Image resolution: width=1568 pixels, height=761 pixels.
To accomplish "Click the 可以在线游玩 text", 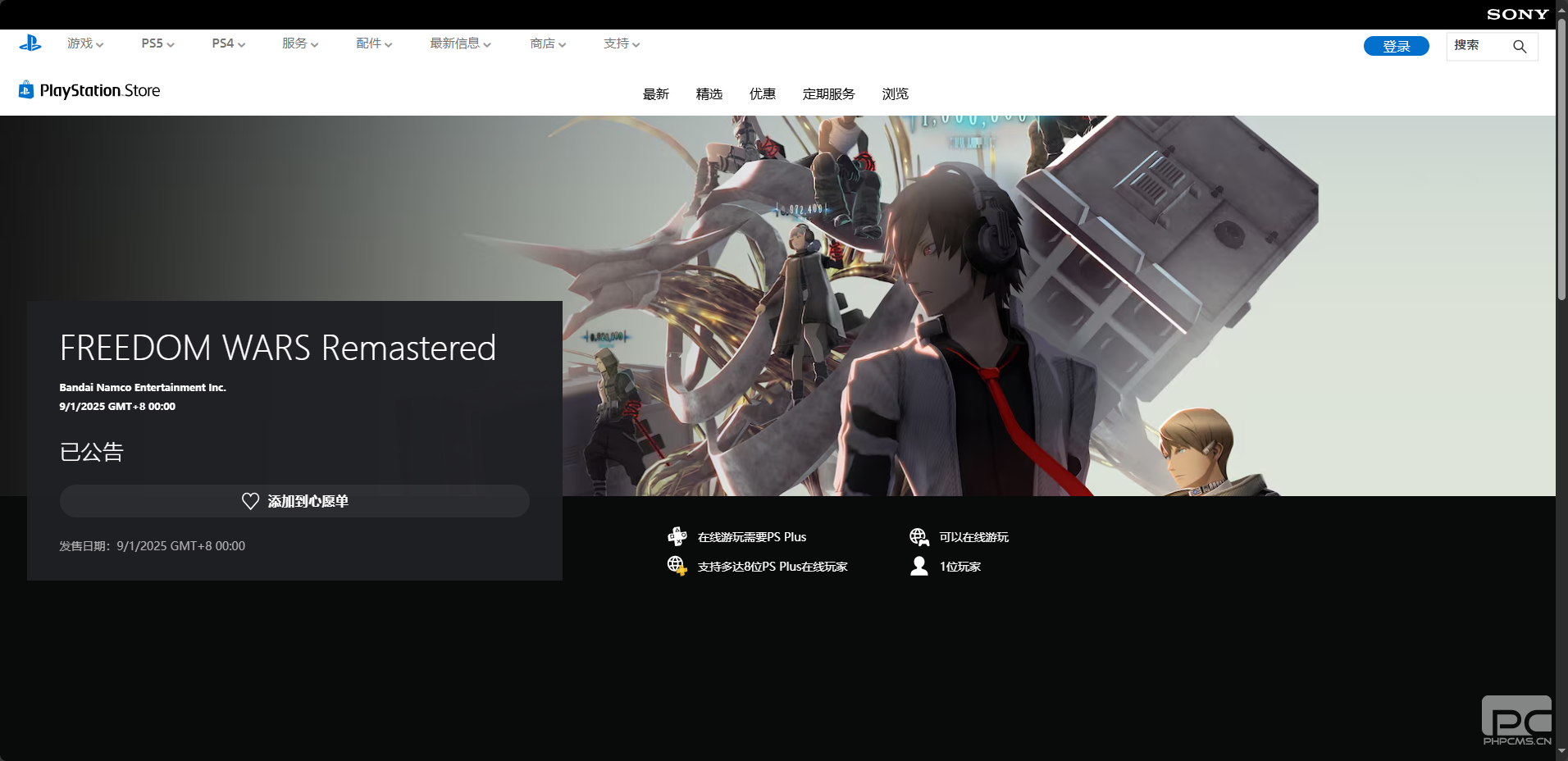I will (x=974, y=537).
